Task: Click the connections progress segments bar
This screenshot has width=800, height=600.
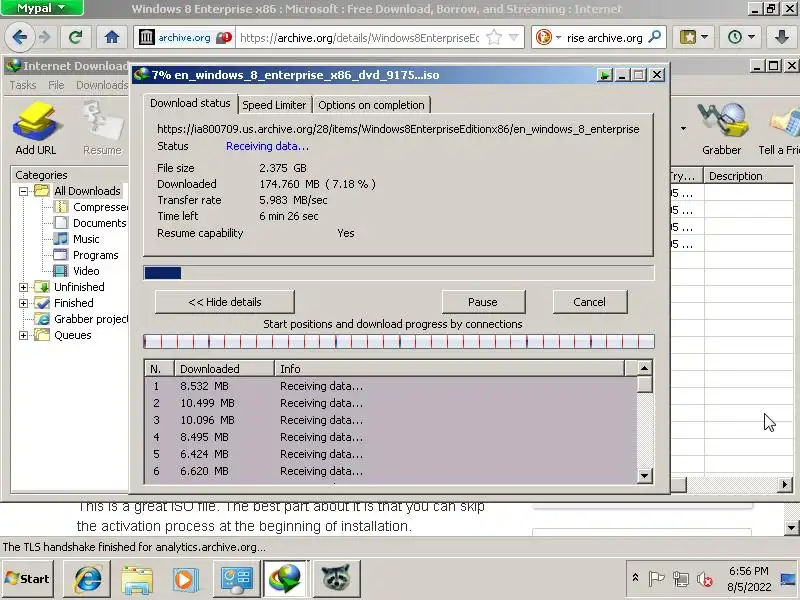Action: click(399, 341)
